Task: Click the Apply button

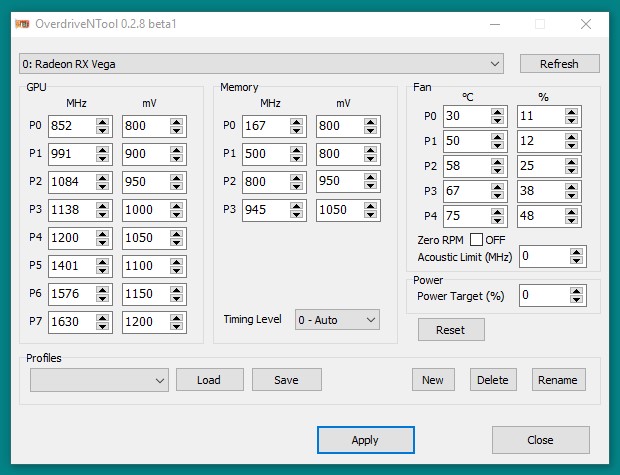Action: 365,440
